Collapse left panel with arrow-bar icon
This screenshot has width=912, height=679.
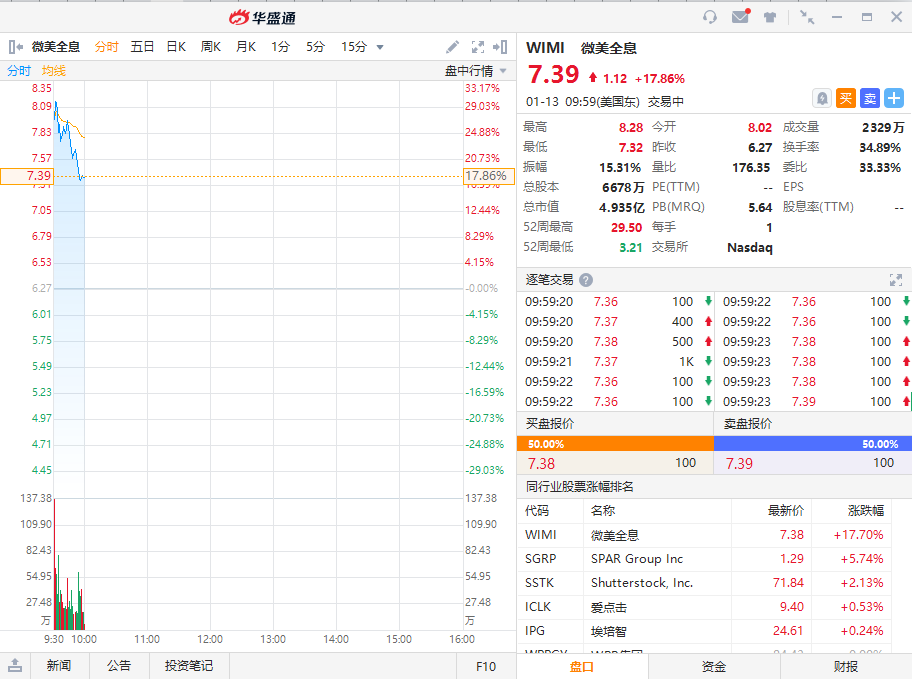(x=16, y=47)
